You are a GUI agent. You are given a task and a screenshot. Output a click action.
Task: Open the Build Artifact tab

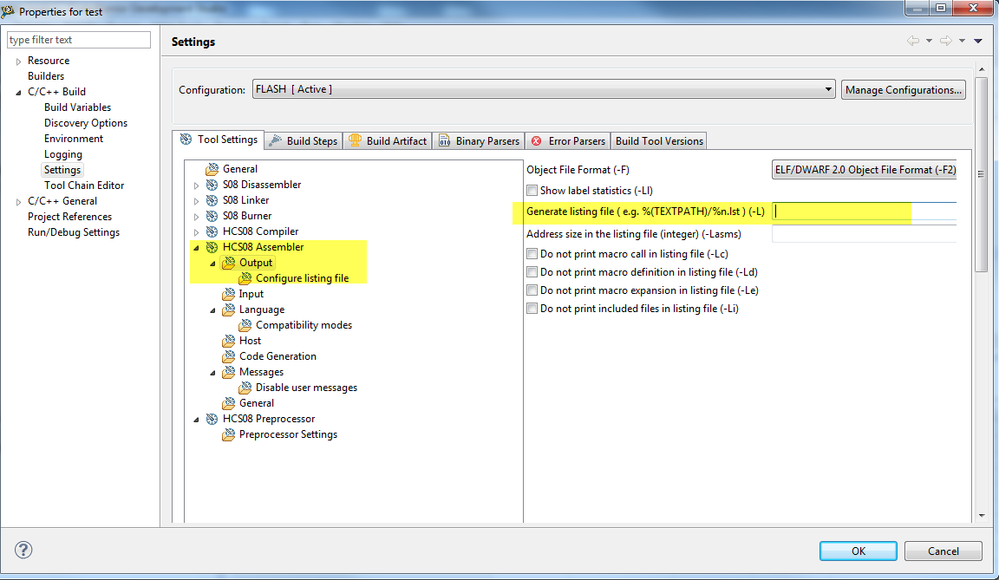(x=388, y=141)
